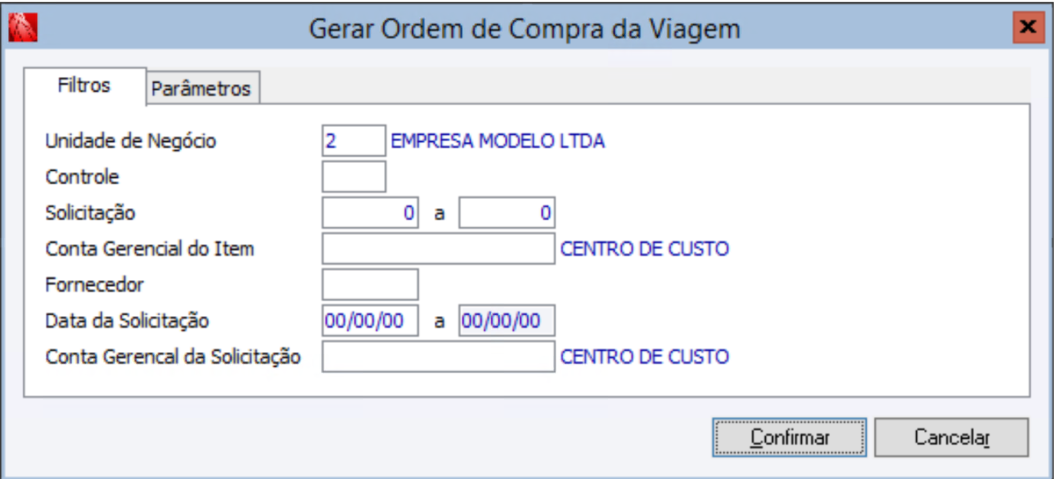
Task: Click CENTRO DE CUSTO beside Conta Gerencial do Item
Action: coord(645,249)
